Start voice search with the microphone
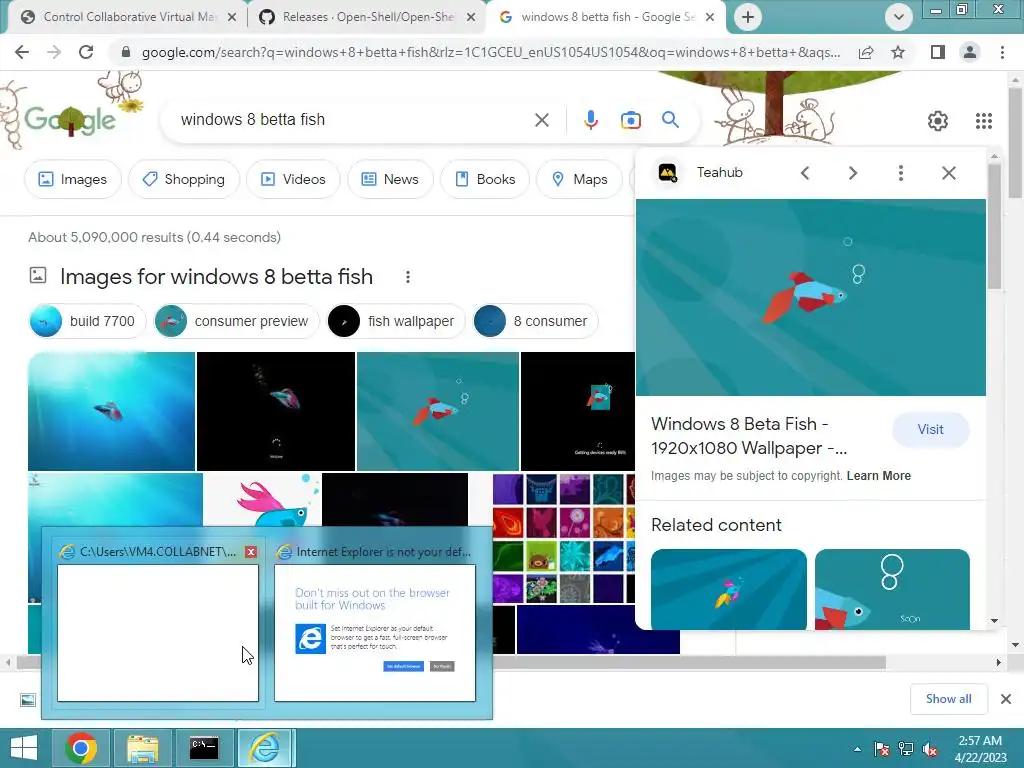Viewport: 1024px width, 768px height. [x=590, y=120]
